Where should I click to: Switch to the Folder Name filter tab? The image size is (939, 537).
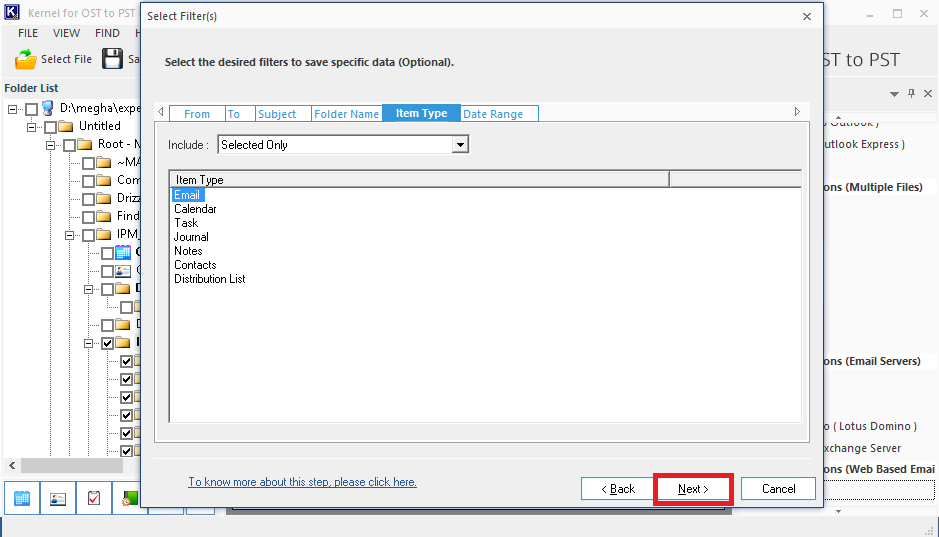[x=347, y=114]
